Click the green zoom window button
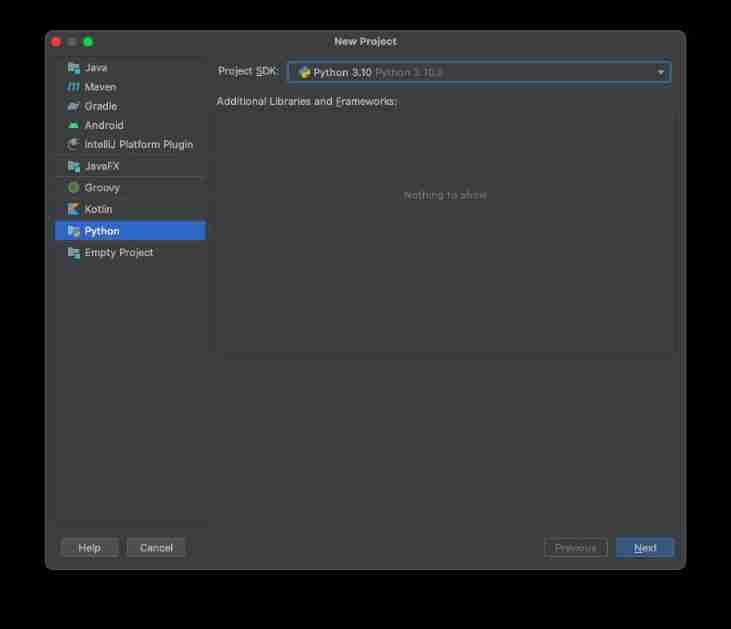 88,42
